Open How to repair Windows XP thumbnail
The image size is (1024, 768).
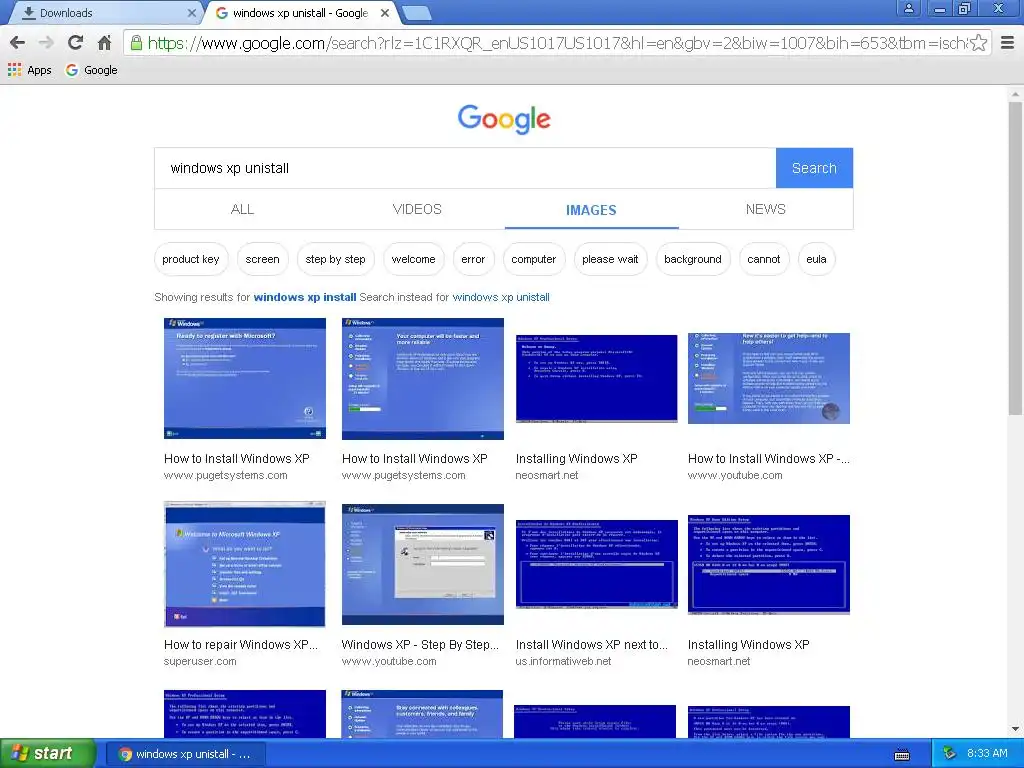[x=245, y=564]
